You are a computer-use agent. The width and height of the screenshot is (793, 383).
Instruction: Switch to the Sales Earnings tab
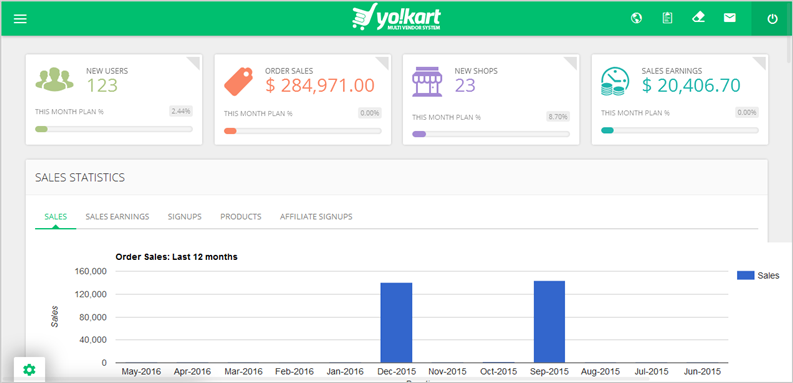(x=117, y=217)
